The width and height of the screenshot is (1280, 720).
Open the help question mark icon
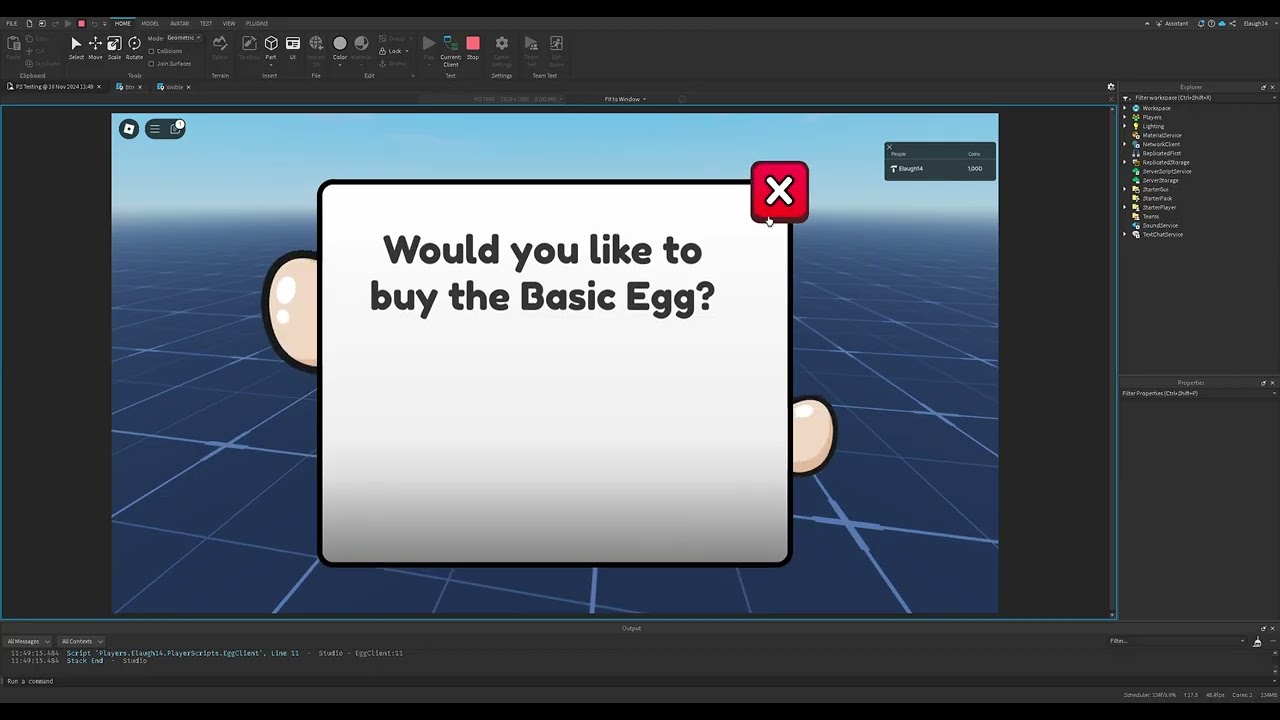pyautogui.click(x=1211, y=23)
